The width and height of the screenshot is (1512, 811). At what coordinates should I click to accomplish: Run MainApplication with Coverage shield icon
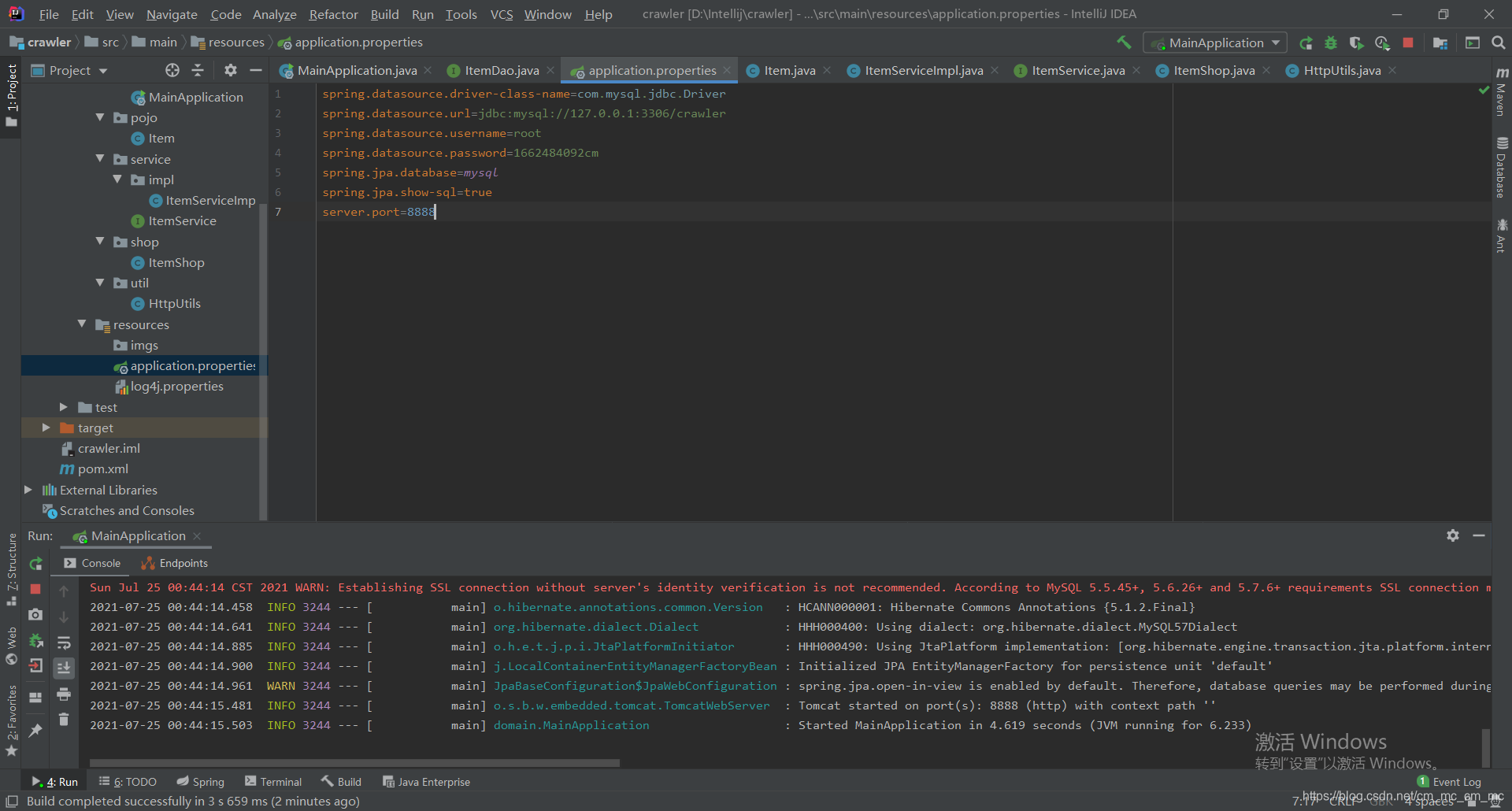[1357, 43]
